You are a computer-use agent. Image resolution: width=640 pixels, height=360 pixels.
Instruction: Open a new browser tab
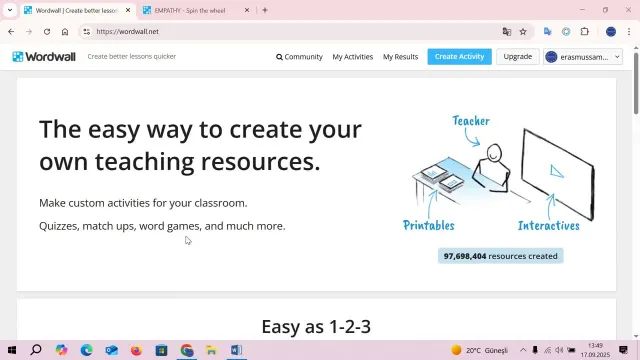[x=265, y=10]
